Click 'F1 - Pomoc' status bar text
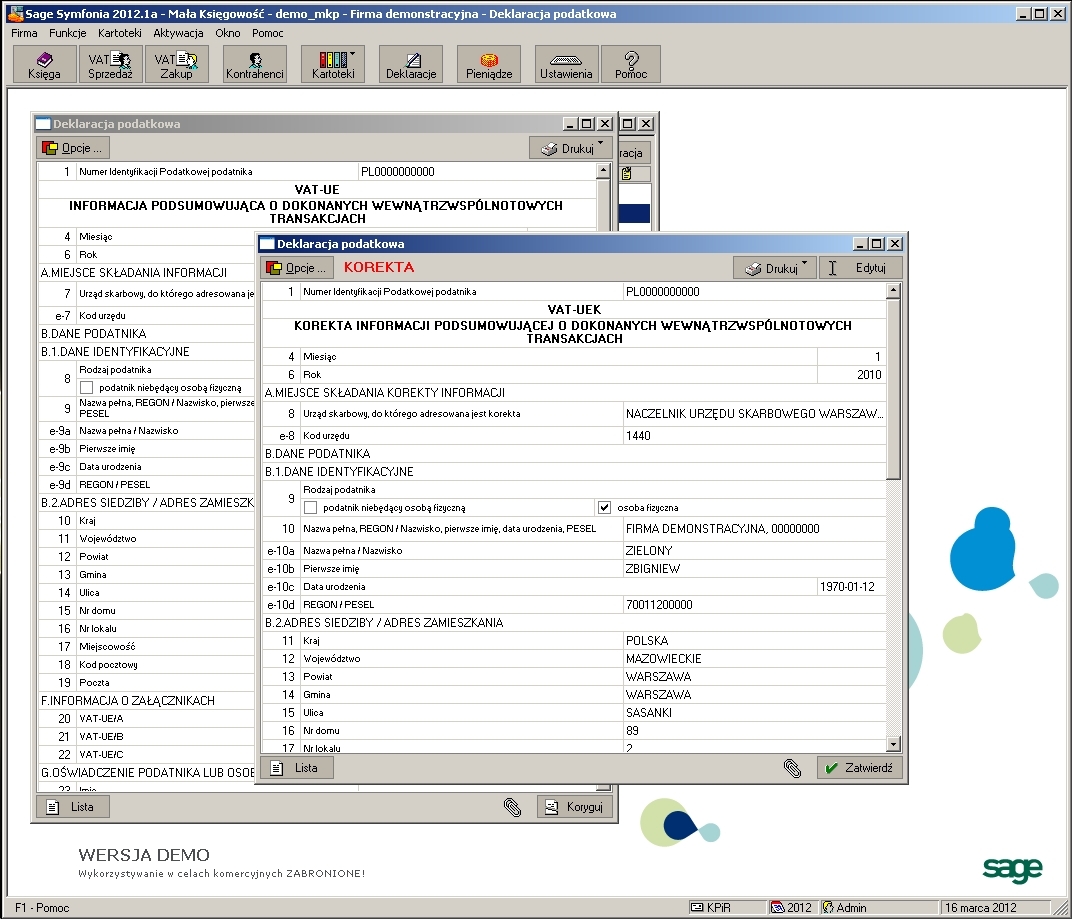Viewport: 1072px width, 919px height. pyautogui.click(x=42, y=907)
